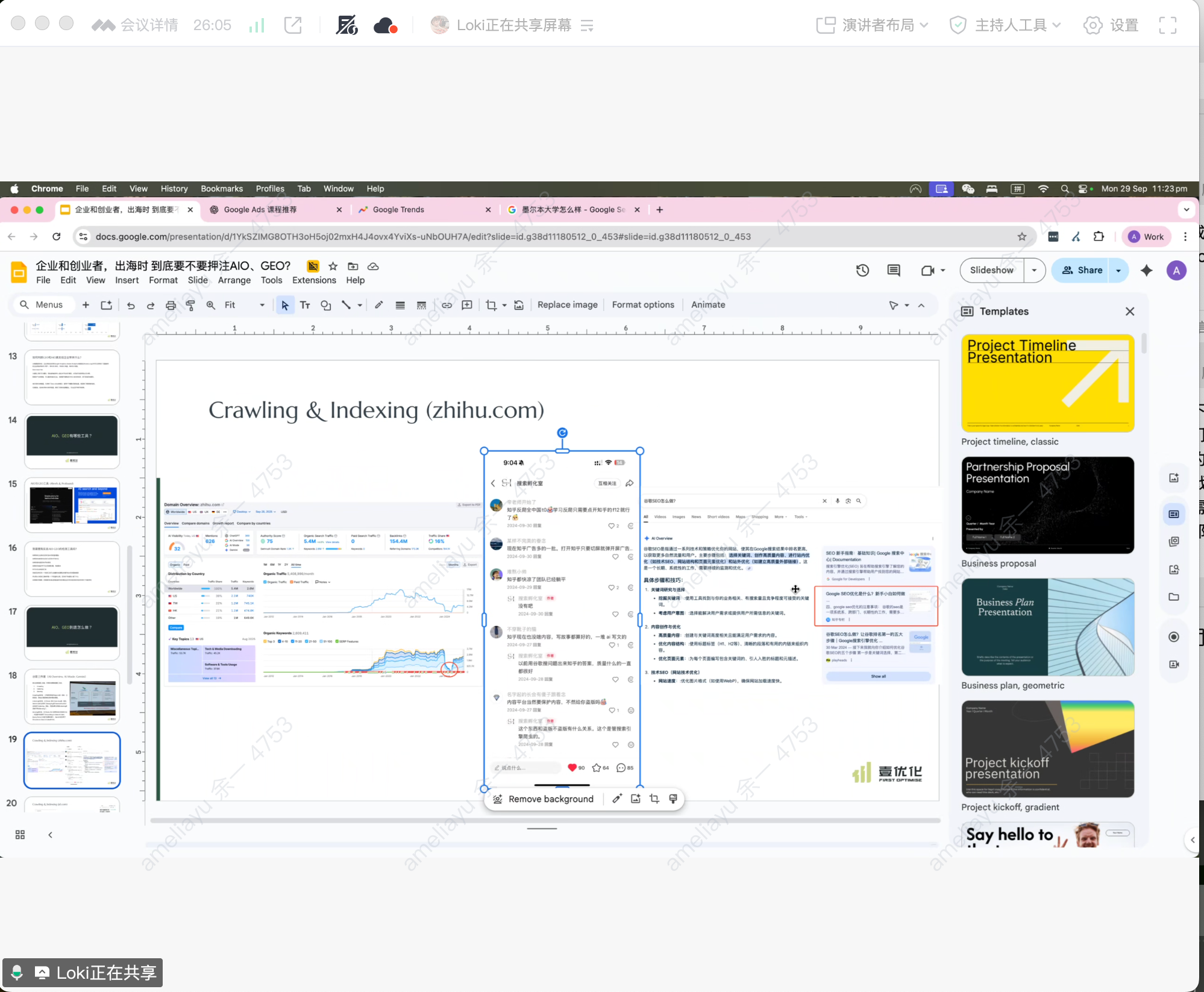
Task: Select the Crop image tool
Action: [491, 305]
